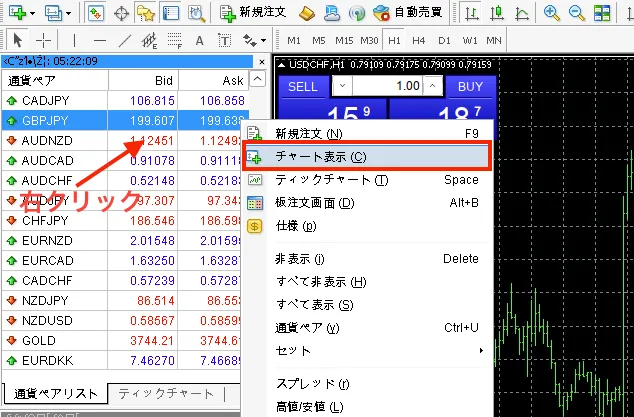Click the zoom in magnifier icon
Screen dimensions: 634x417
[549, 13]
